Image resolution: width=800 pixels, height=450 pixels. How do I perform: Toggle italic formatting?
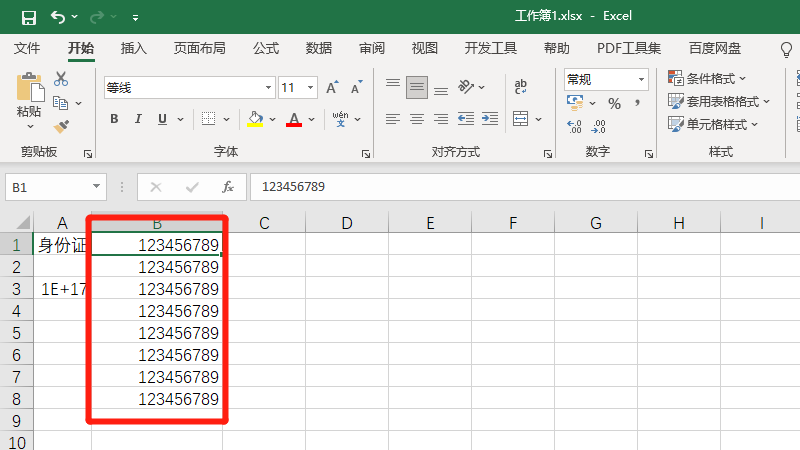[x=139, y=119]
